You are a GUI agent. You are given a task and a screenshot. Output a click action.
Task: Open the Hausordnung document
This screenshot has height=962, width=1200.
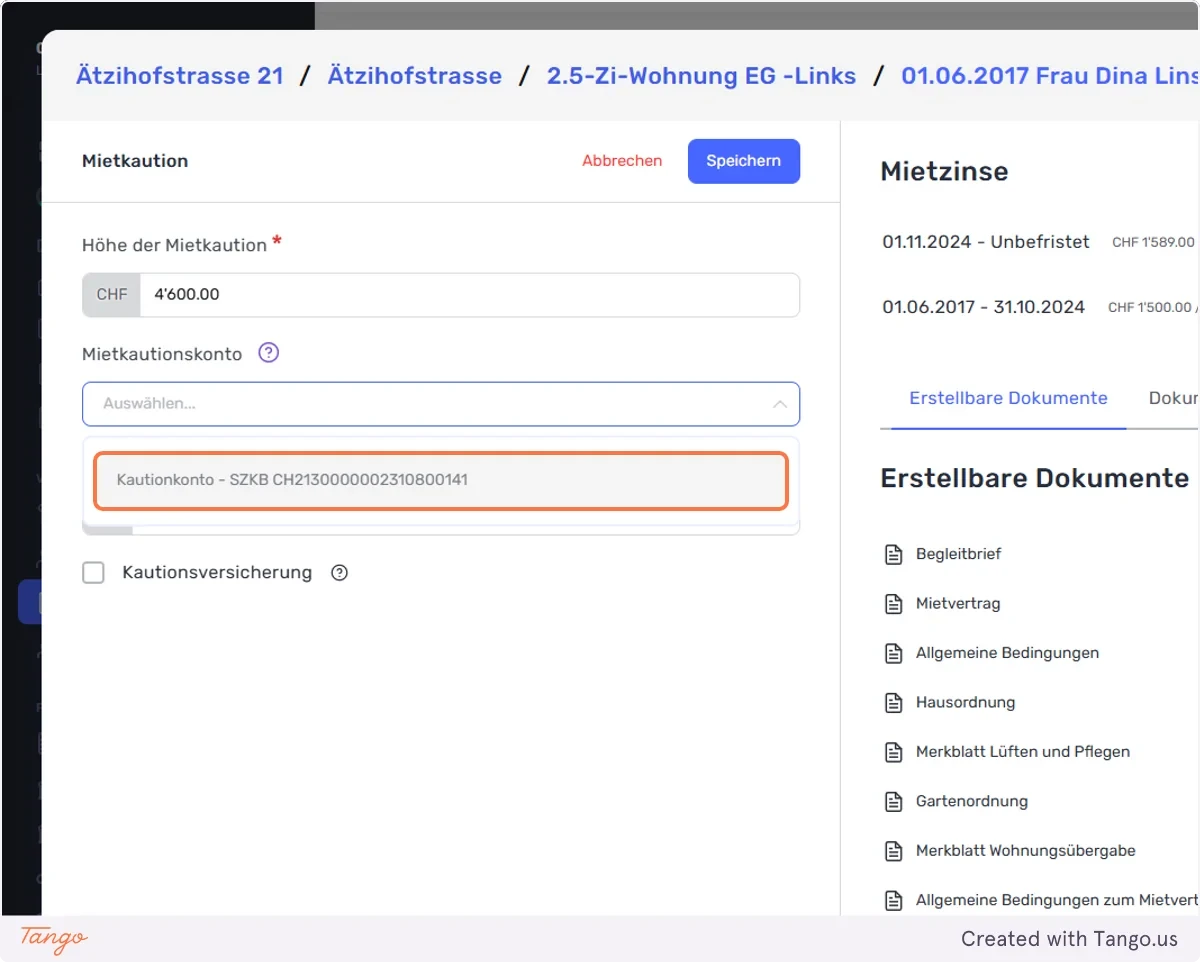pyautogui.click(x=965, y=703)
